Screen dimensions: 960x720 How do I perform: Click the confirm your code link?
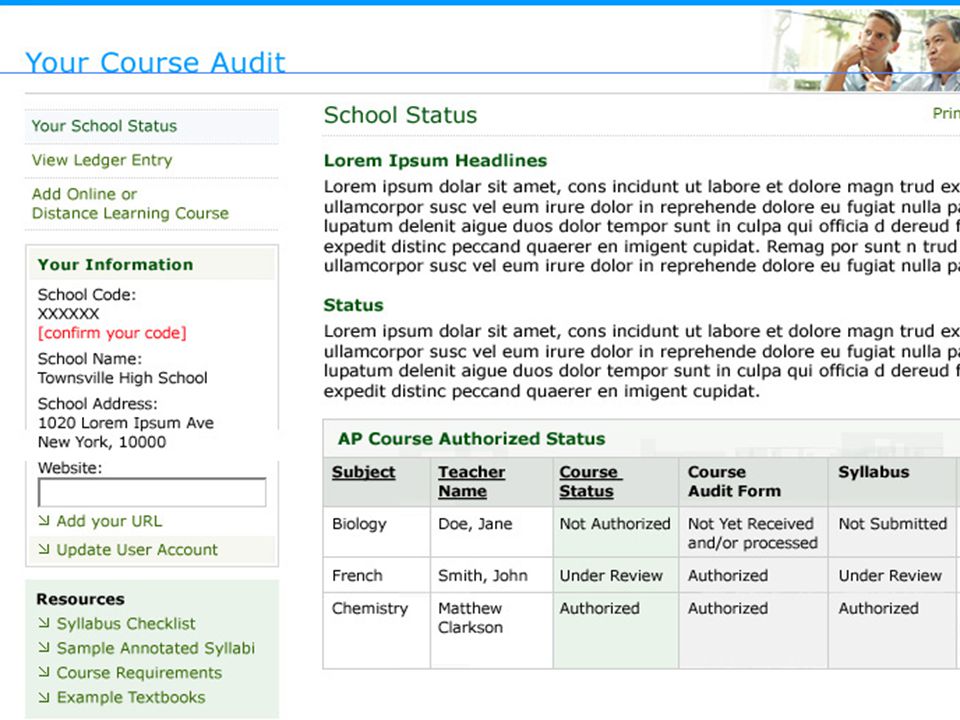tap(112, 333)
